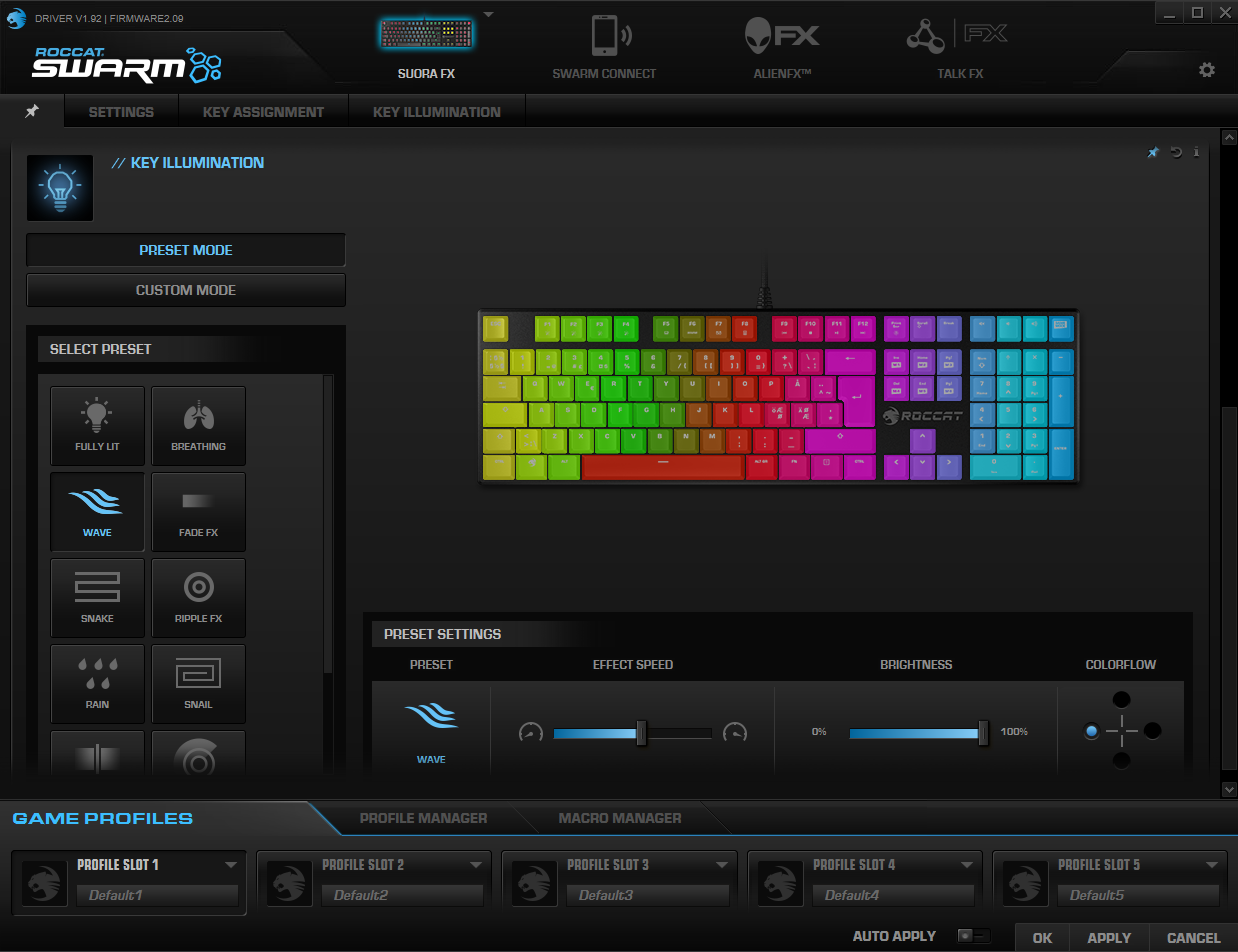
Task: Click the Profile Slot 1 Roccat icon
Action: point(44,883)
